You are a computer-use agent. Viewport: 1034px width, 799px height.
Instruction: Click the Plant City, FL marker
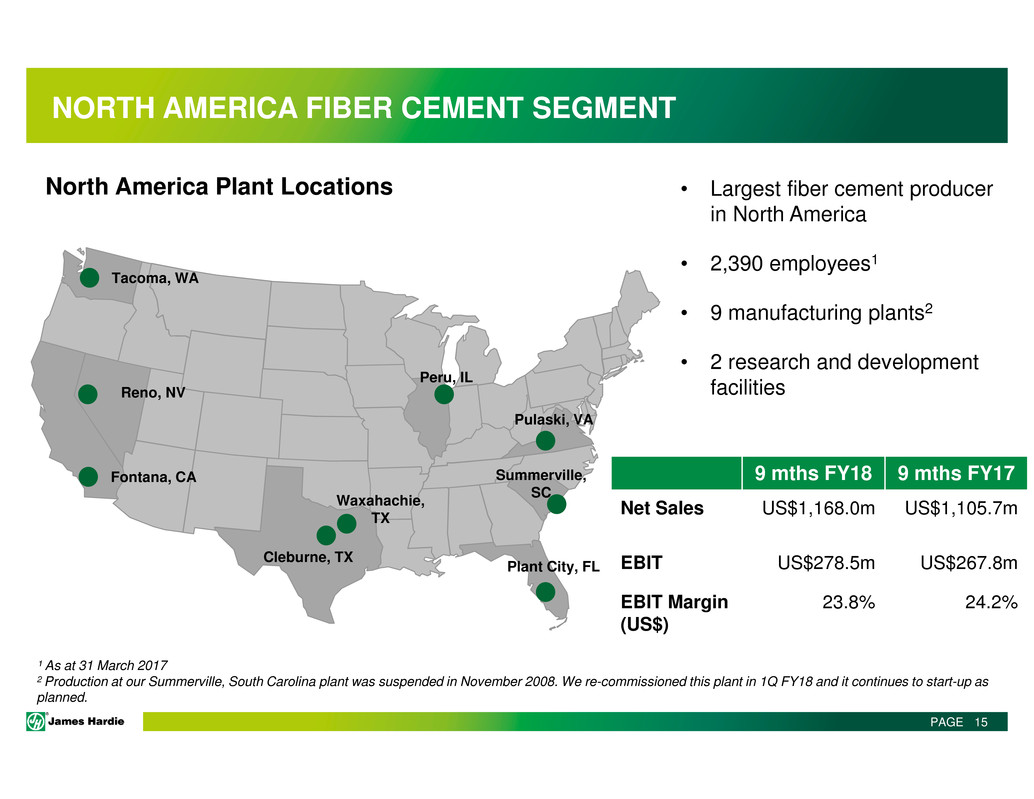[x=545, y=592]
